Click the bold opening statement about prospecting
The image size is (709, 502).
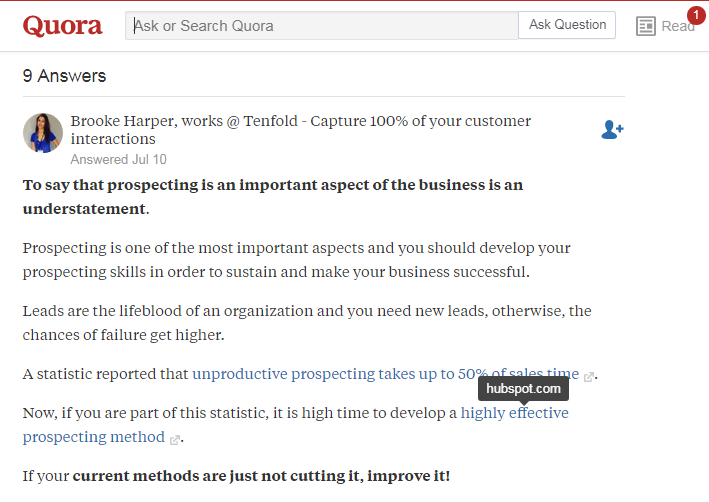click(x=273, y=197)
